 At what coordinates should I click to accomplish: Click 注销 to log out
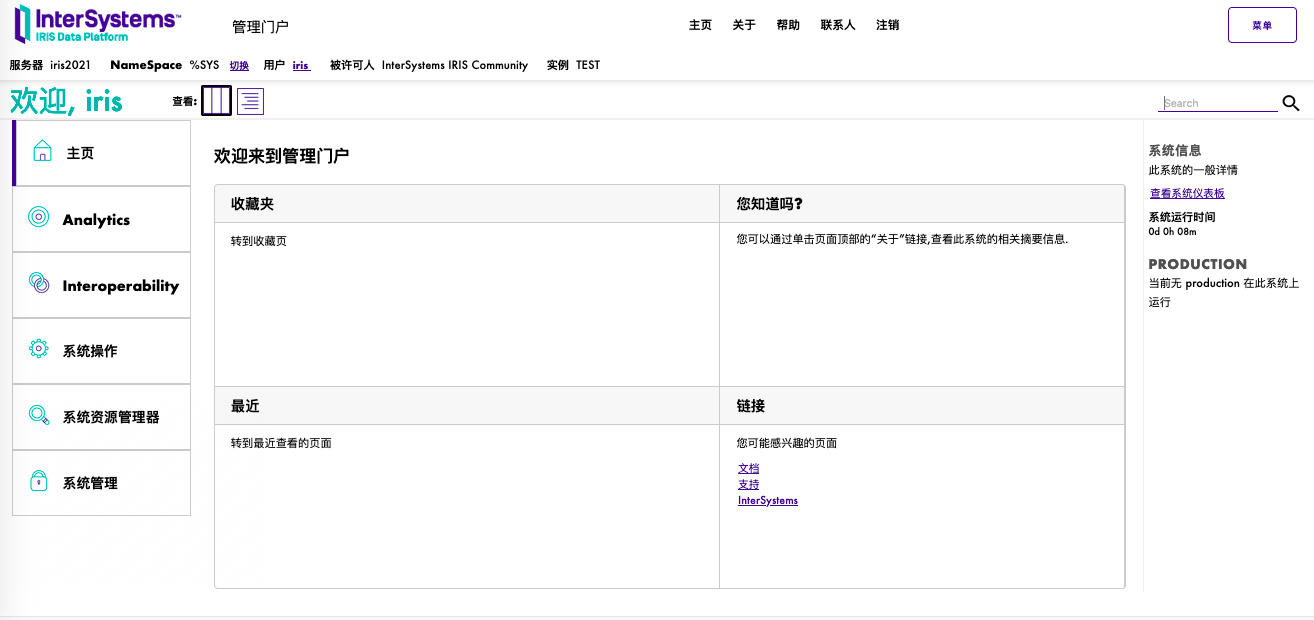(887, 24)
